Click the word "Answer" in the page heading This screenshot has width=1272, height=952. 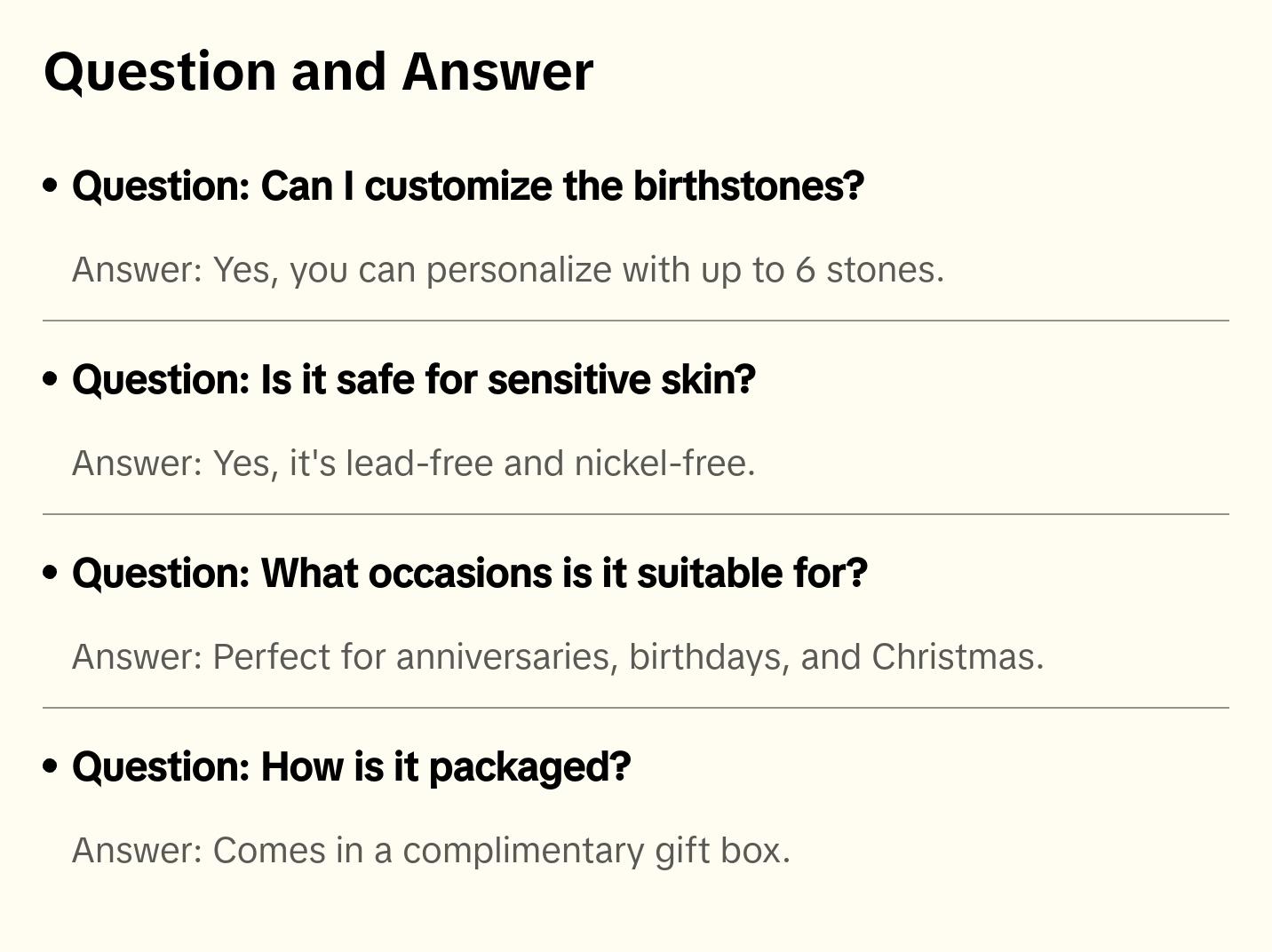[497, 71]
